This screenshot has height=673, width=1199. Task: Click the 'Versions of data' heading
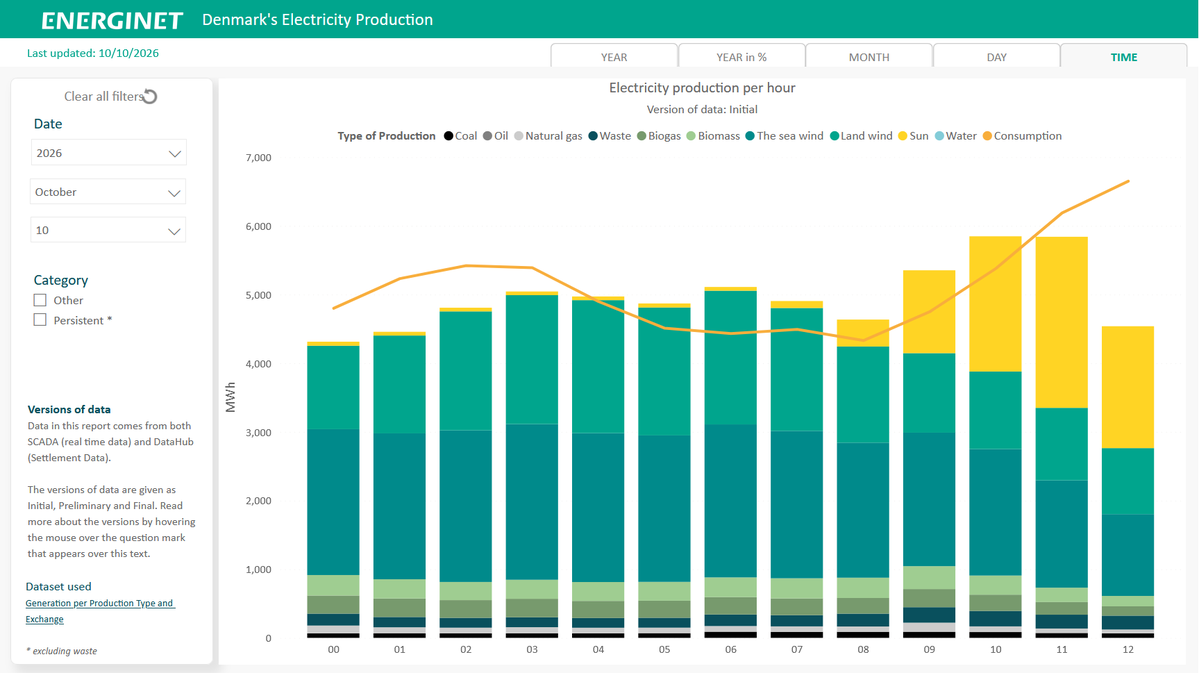69,409
